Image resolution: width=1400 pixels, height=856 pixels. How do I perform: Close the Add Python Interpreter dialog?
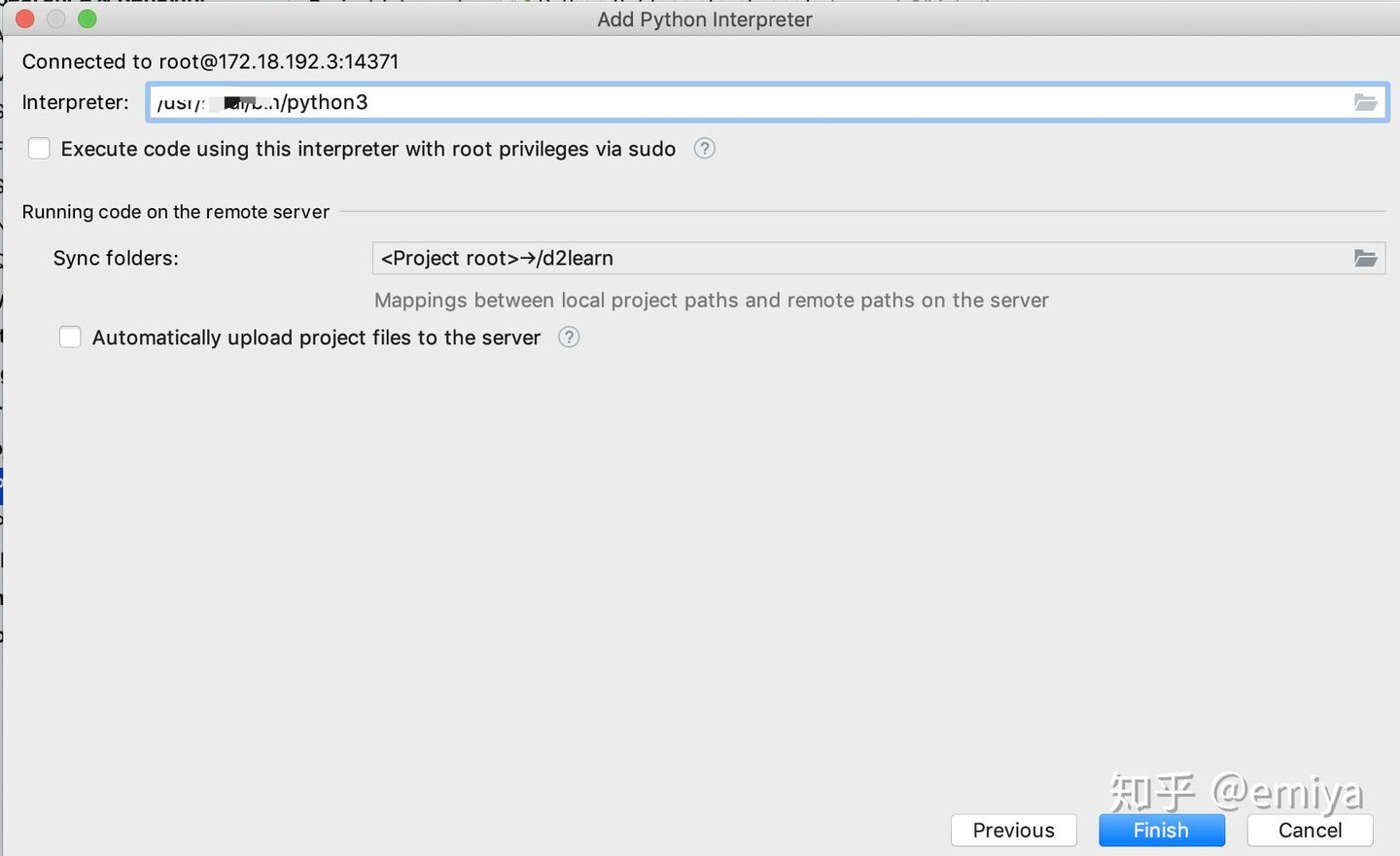click(25, 18)
